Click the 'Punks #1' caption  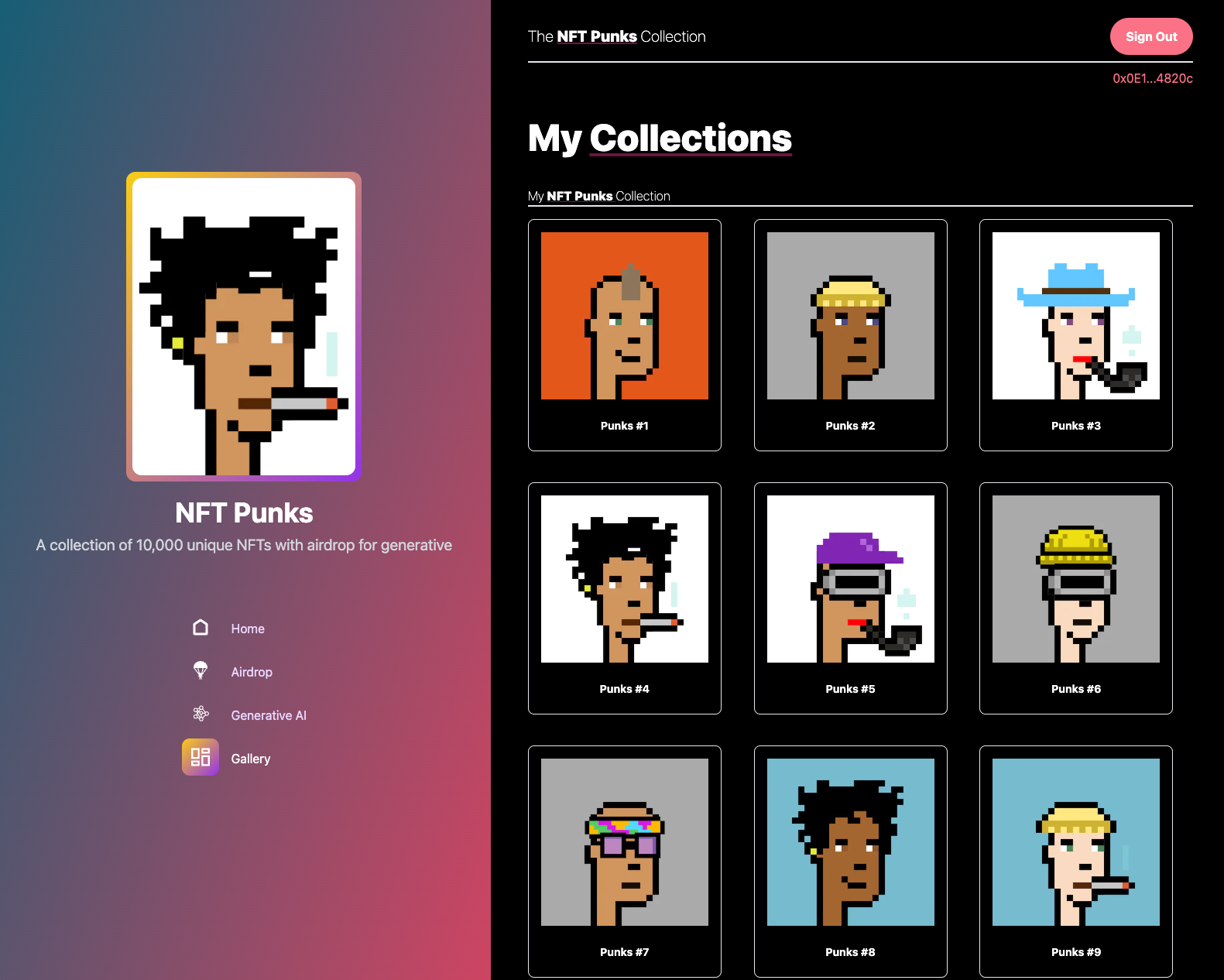click(625, 426)
